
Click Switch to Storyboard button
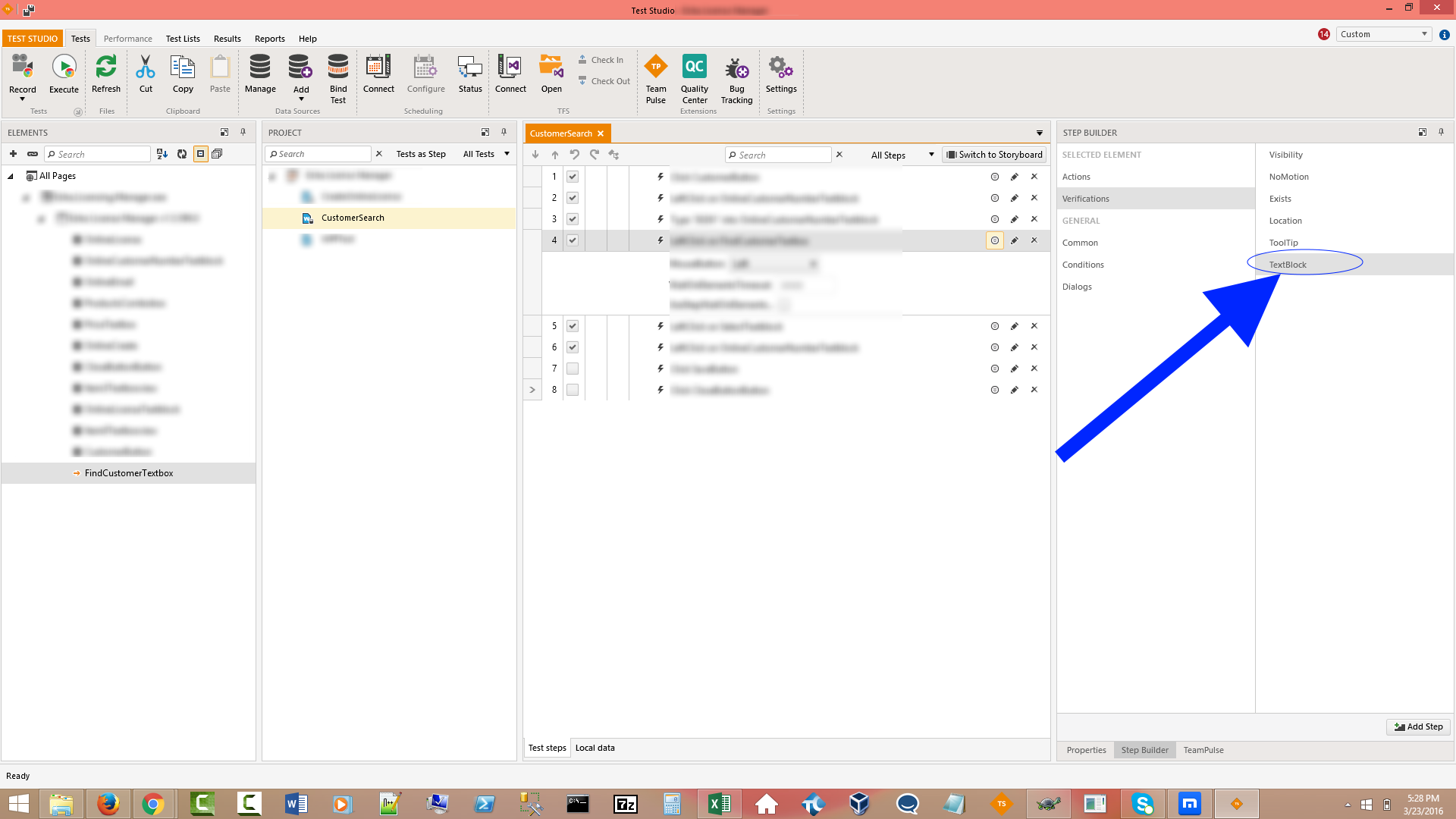tap(994, 155)
